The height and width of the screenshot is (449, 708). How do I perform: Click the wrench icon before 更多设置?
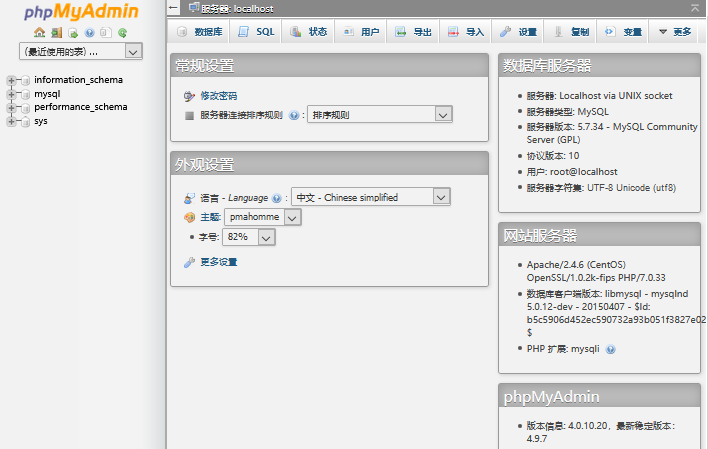tap(189, 262)
